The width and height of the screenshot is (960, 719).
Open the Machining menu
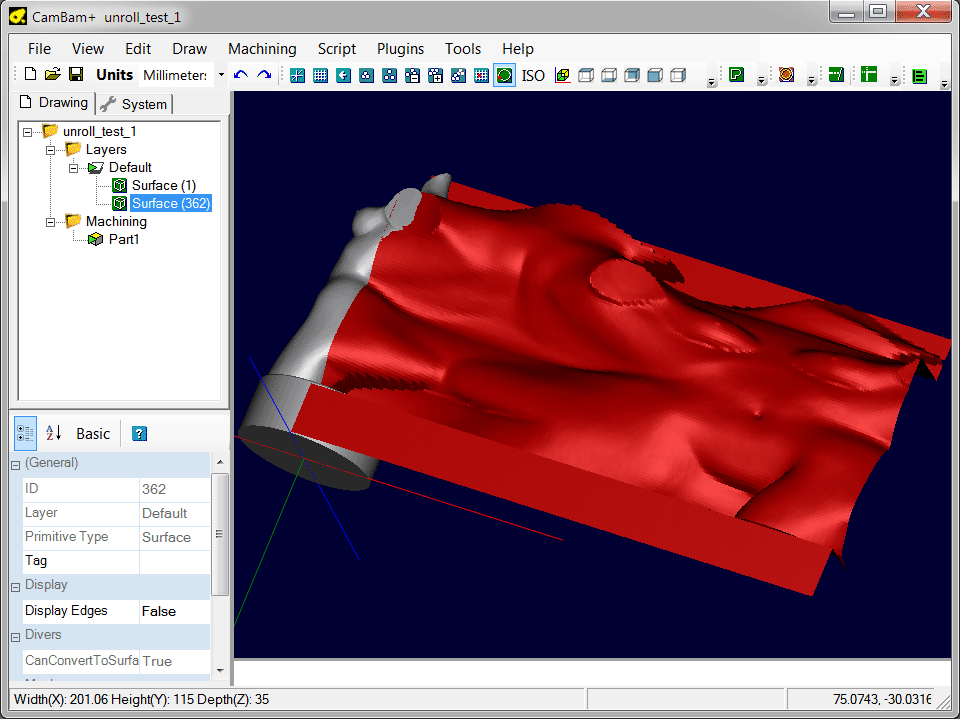click(262, 49)
